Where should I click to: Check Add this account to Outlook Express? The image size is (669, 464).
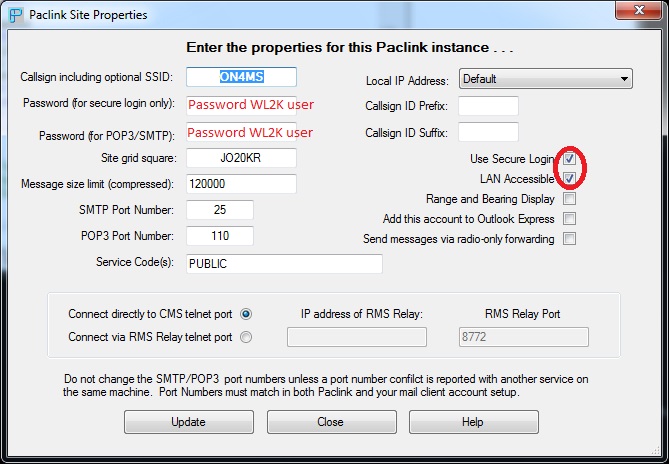569,219
